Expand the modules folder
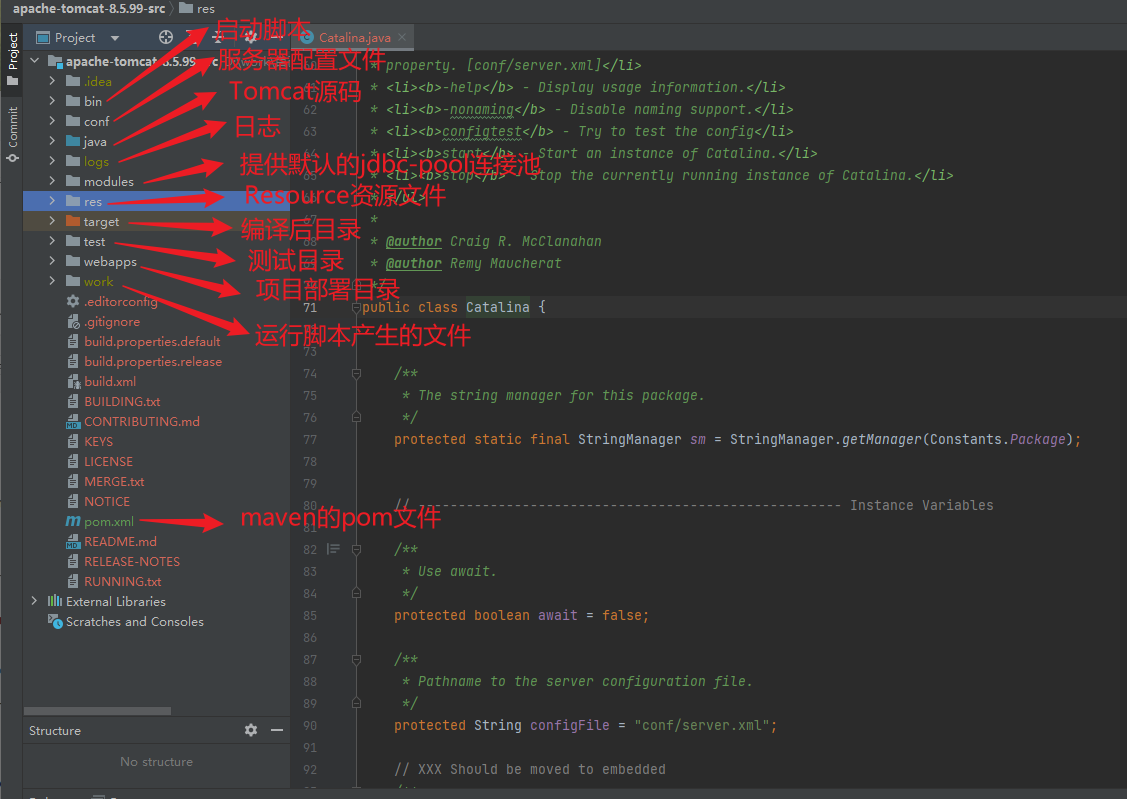 pos(52,180)
